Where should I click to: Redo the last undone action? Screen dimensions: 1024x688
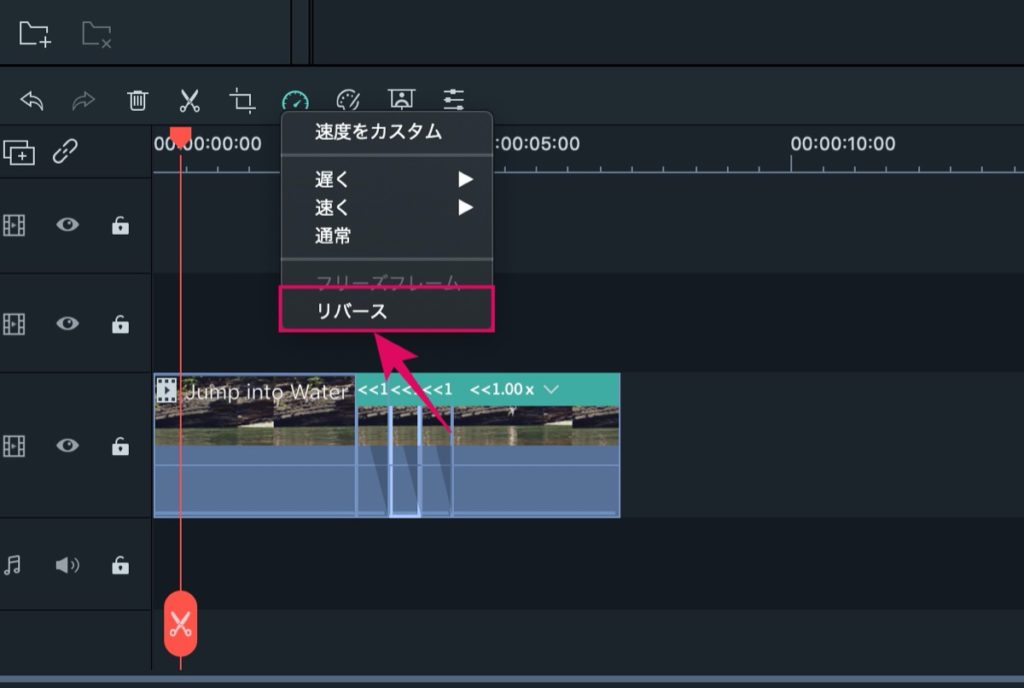83,101
